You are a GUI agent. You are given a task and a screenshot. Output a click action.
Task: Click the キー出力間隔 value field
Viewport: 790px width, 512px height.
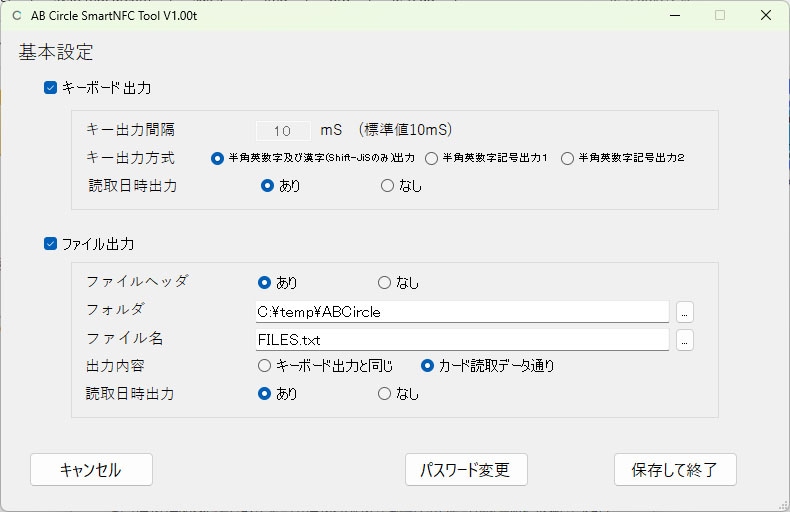pyautogui.click(x=282, y=131)
